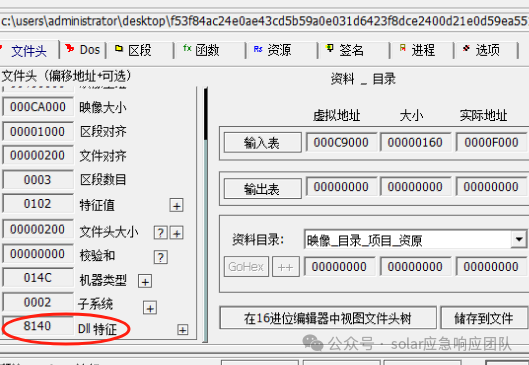529x365 pixels.
Task: Click 资料目录 virtual address field
Action: [x=339, y=266]
